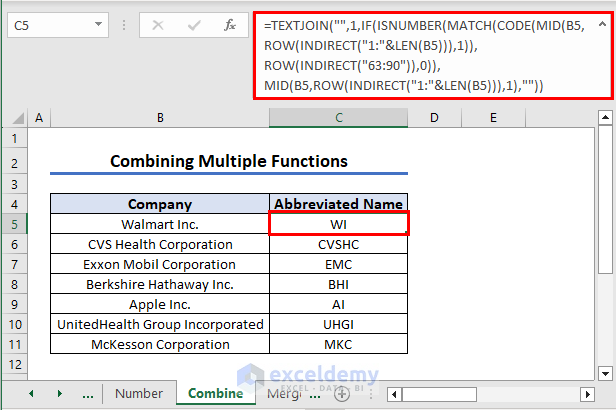The width and height of the screenshot is (616, 410).
Task: Select the Walmart Inc. cell
Action: click(160, 224)
